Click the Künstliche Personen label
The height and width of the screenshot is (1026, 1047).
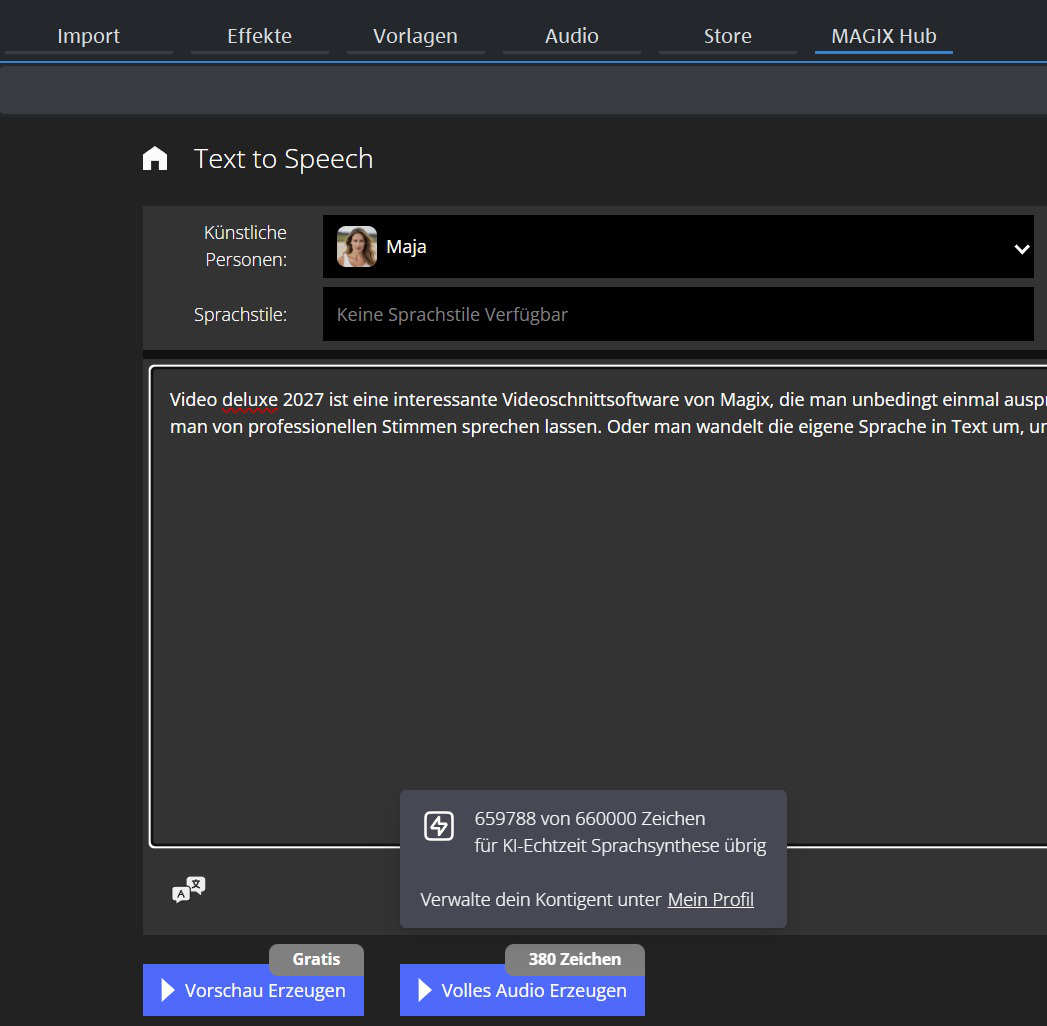(245, 246)
